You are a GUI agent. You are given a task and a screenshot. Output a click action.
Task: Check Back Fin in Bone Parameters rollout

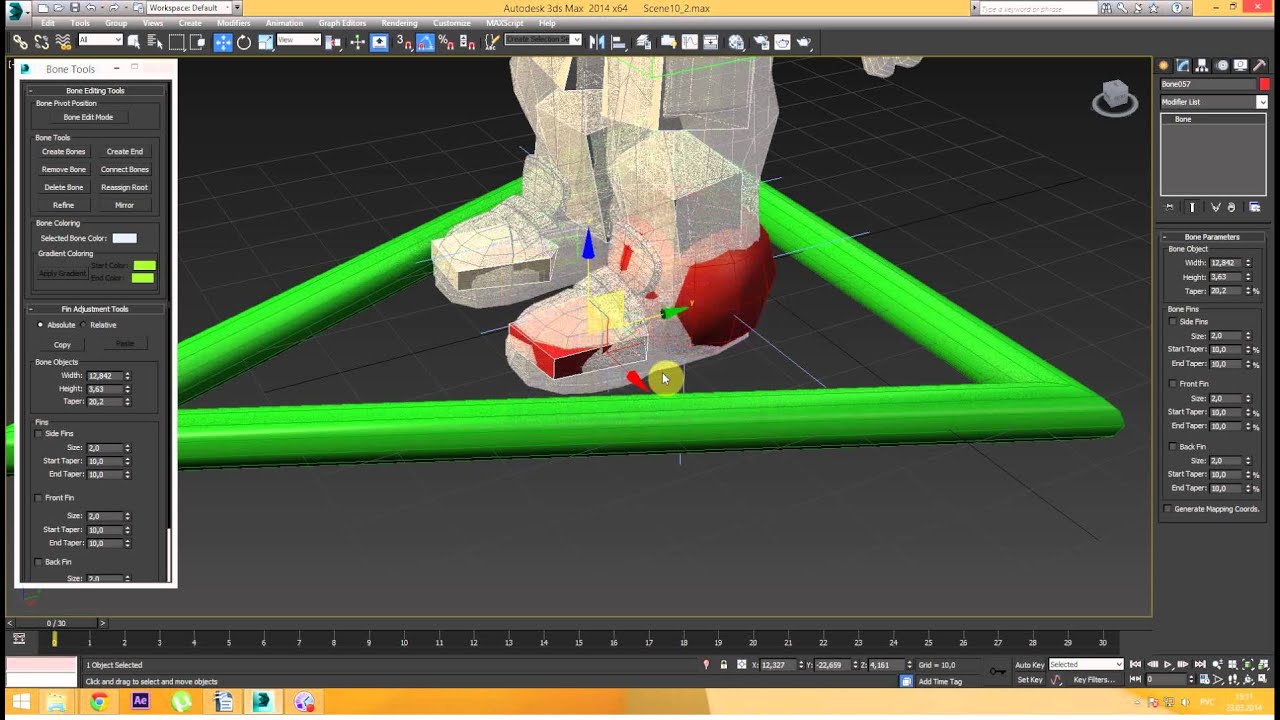(x=1173, y=447)
